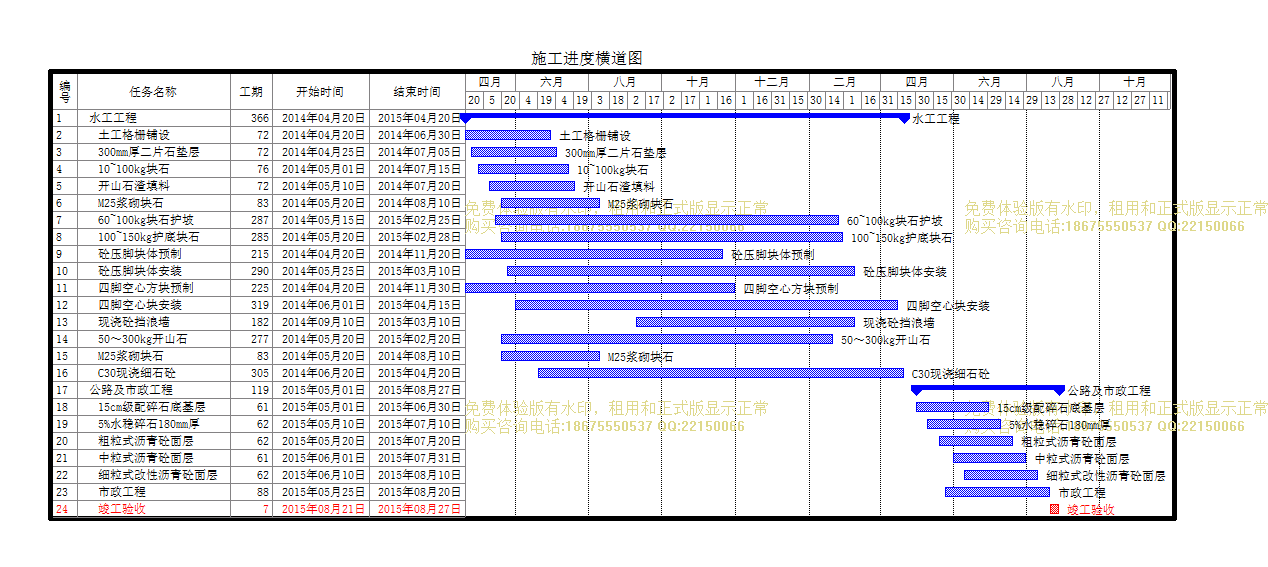Select the 十二月 month header in the timeline
Image resolution: width=1268 pixels, height=567 pixels.
point(772,82)
